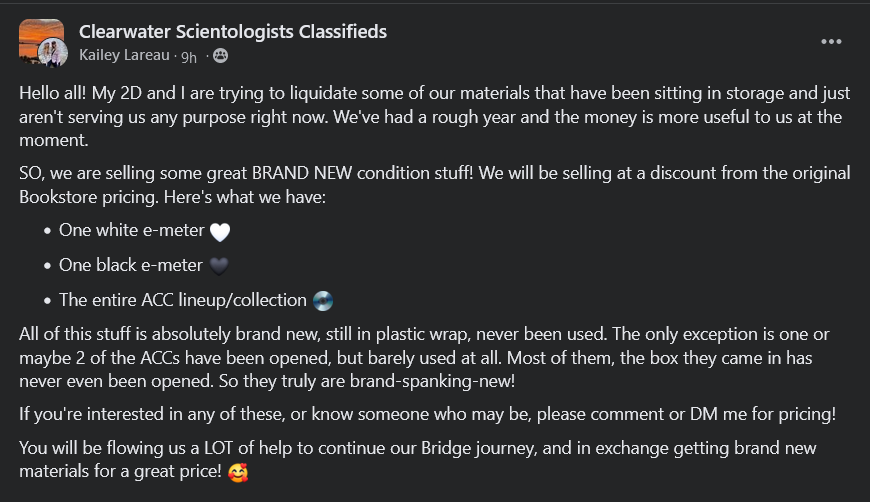The width and height of the screenshot is (870, 502).
Task: Click the group privacy icon beside timestamp
Action: pos(220,55)
